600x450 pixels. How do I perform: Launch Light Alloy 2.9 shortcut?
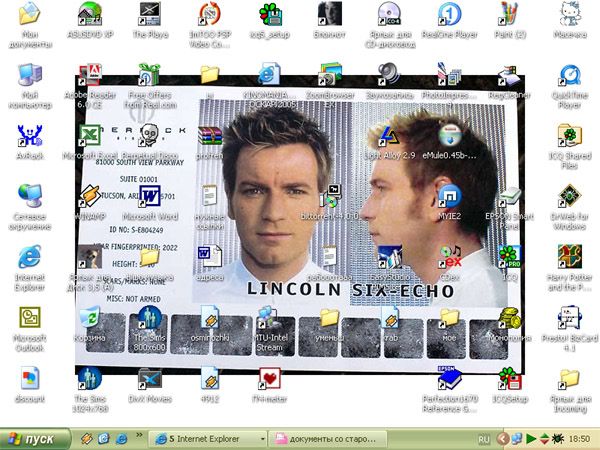(x=390, y=135)
